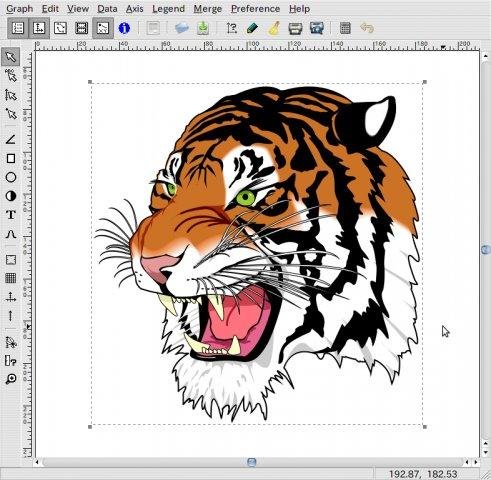The height and width of the screenshot is (480, 491).
Task: Open the blue Information icon
Action: click(x=124, y=28)
